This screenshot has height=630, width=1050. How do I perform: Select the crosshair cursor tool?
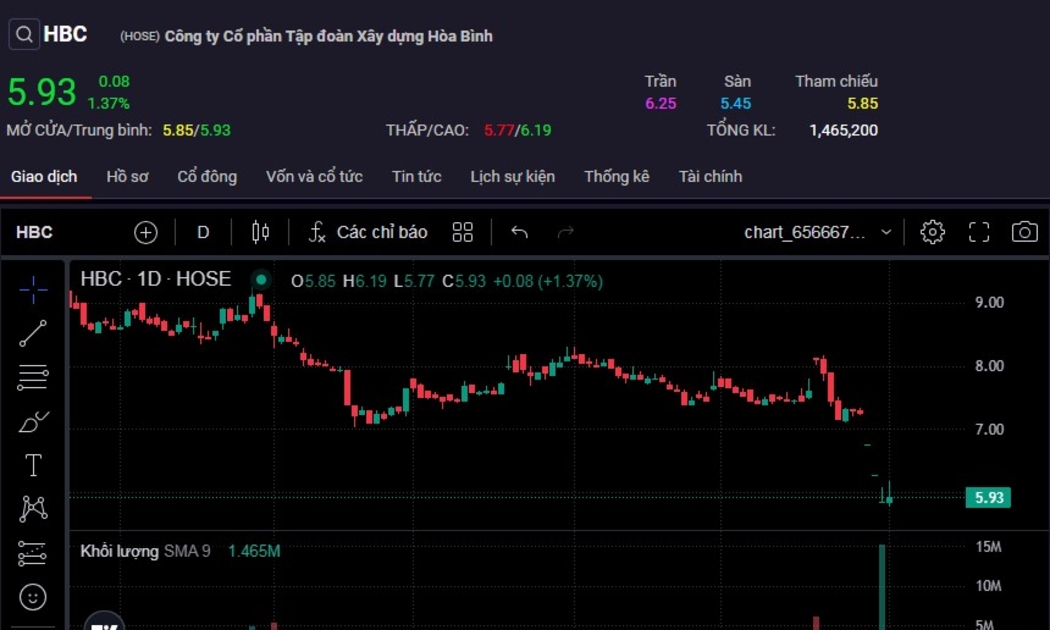pyautogui.click(x=33, y=290)
